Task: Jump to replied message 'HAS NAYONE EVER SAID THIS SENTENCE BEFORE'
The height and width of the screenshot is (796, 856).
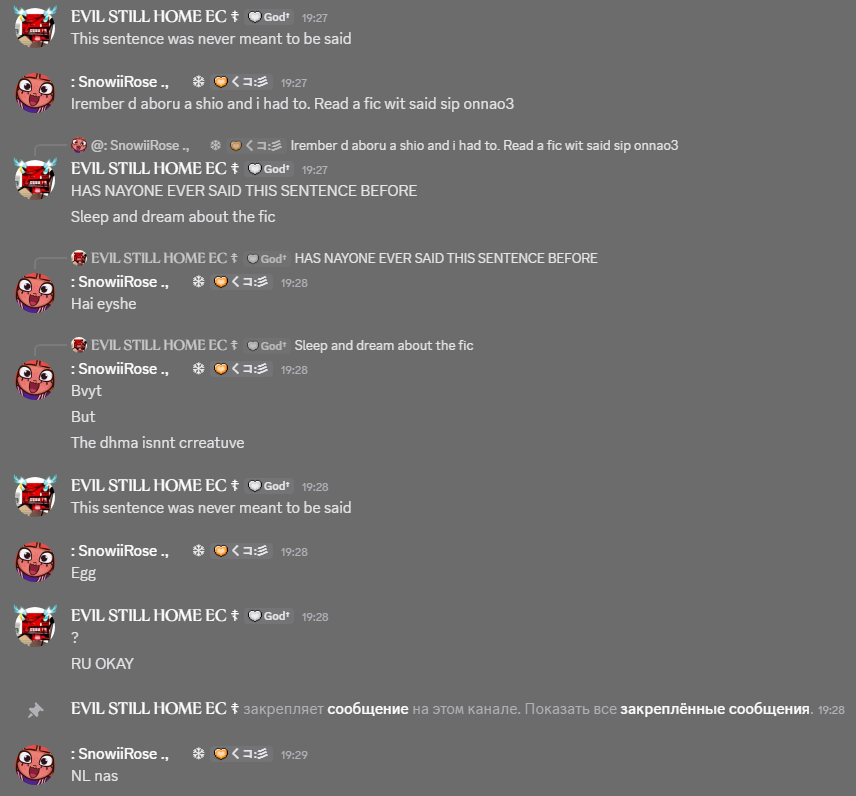Action: (x=446, y=258)
